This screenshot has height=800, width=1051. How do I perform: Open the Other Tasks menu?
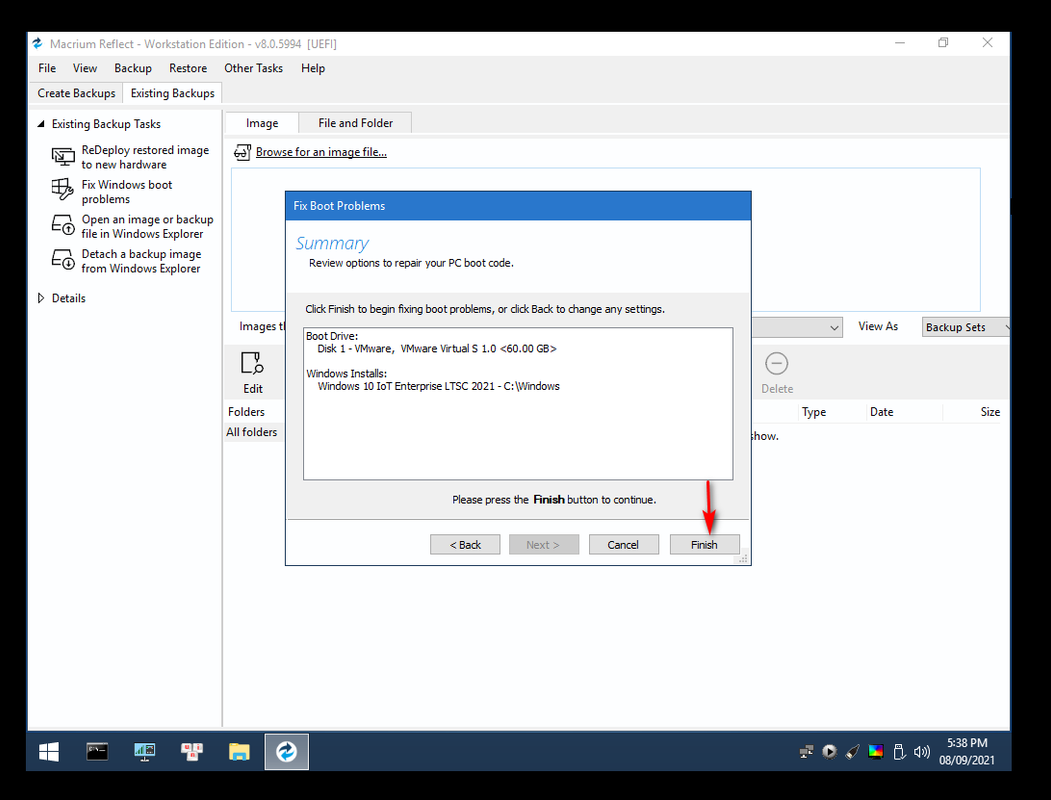[253, 68]
